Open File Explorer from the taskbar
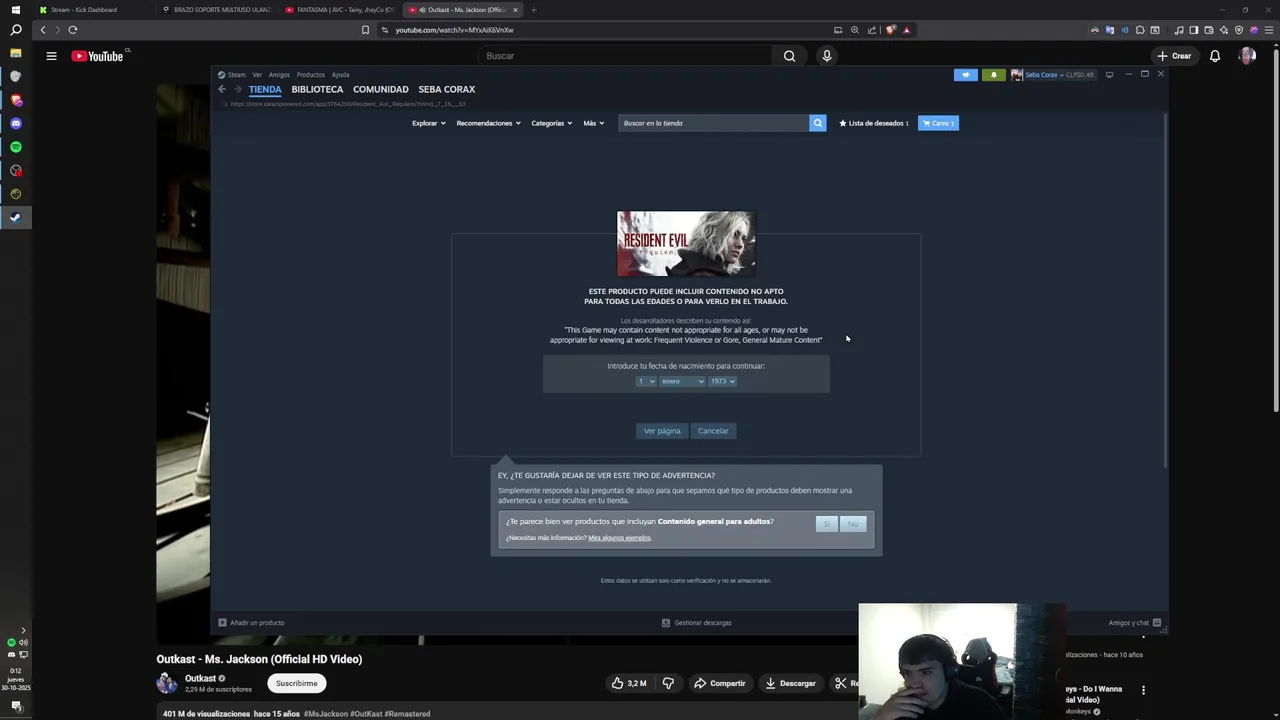 point(15,53)
